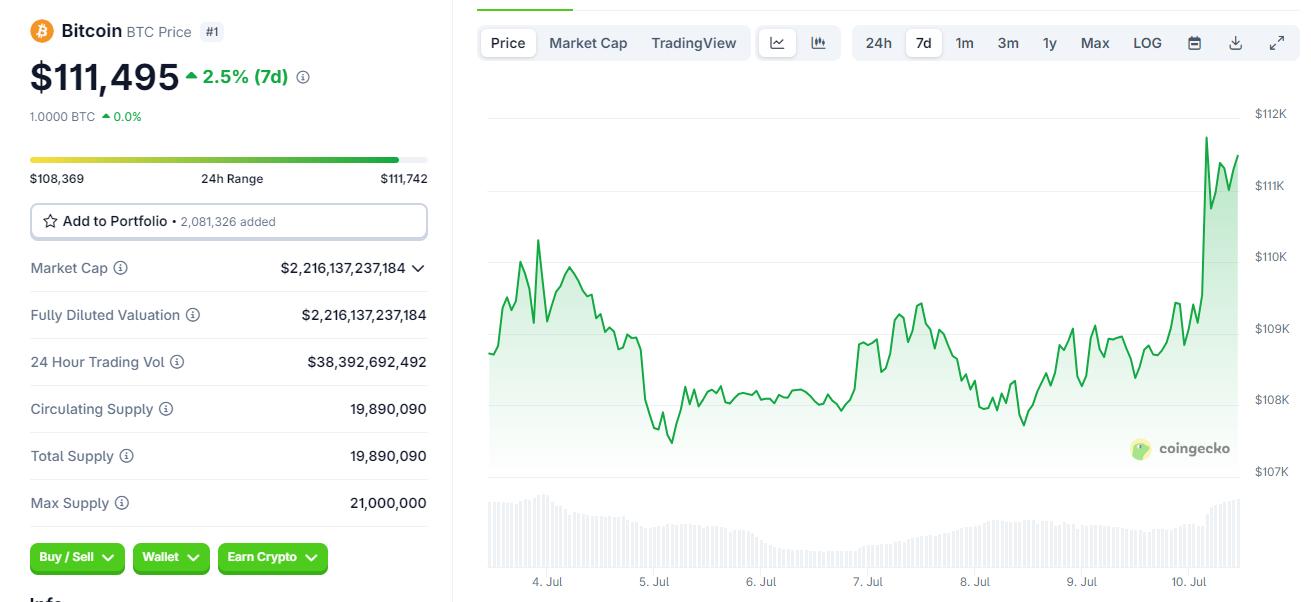The height and width of the screenshot is (602, 1311).
Task: Click info icon next to 7d change
Action: (303, 77)
